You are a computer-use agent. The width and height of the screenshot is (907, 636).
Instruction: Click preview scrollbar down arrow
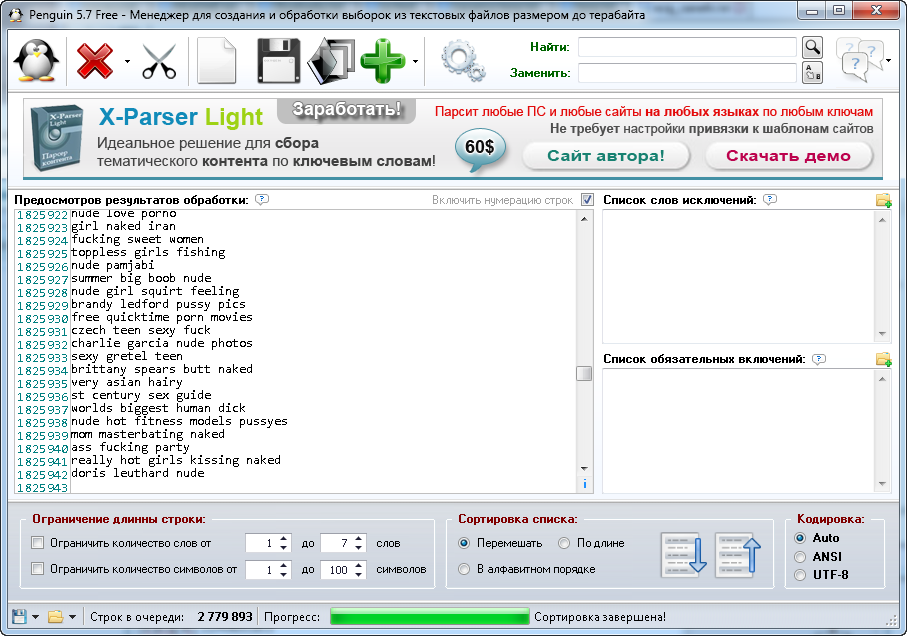pyautogui.click(x=584, y=468)
